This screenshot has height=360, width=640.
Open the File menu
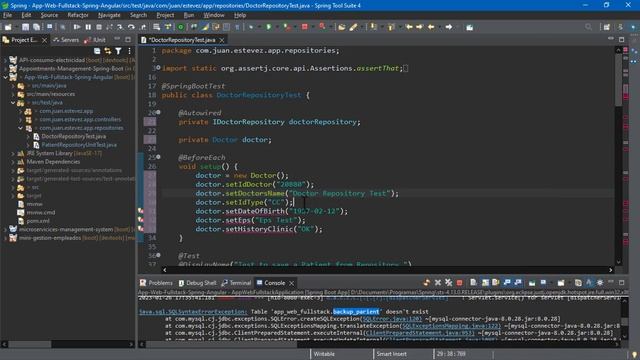7,15
